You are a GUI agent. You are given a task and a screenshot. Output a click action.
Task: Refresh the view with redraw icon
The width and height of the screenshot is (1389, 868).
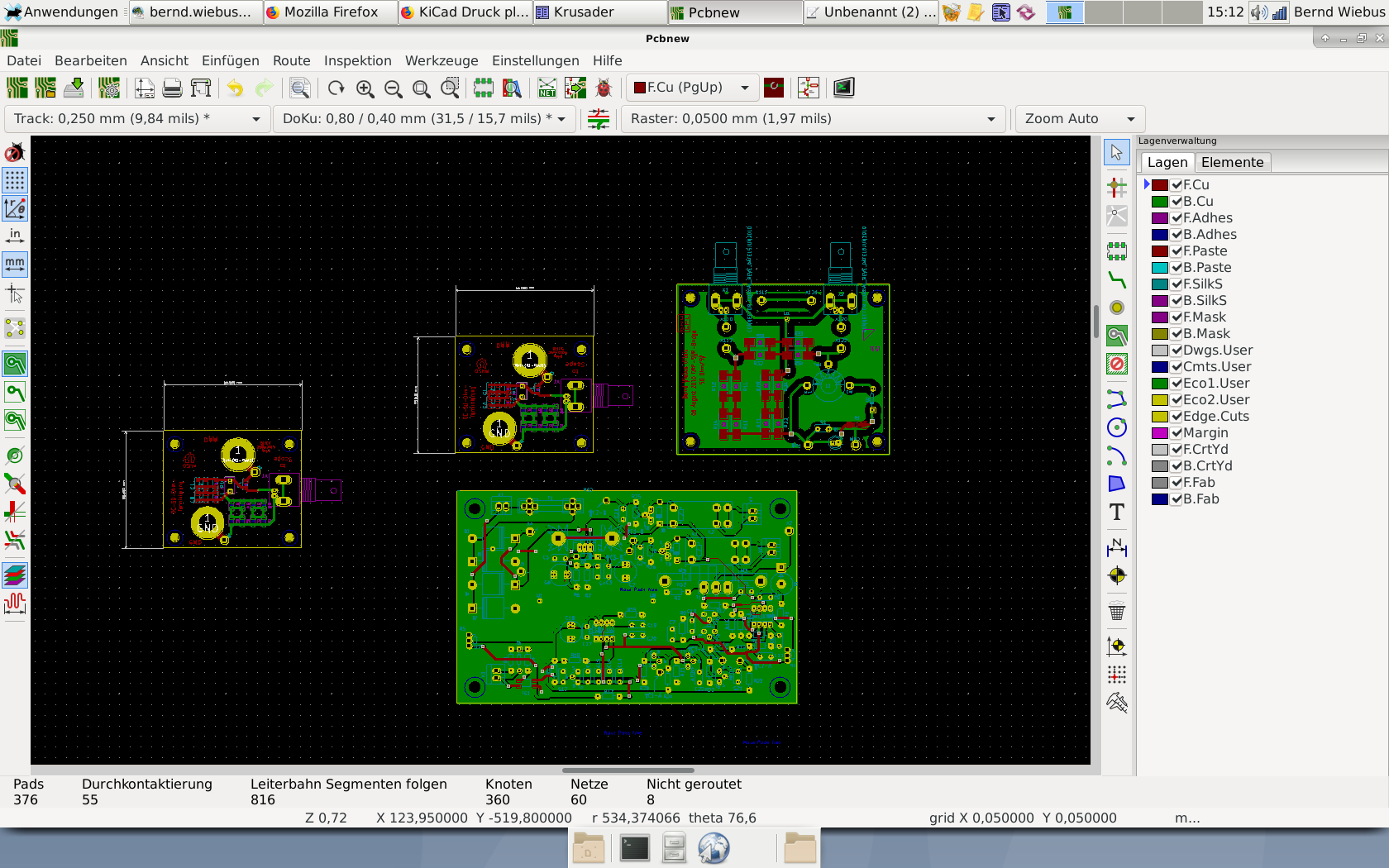pyautogui.click(x=336, y=88)
